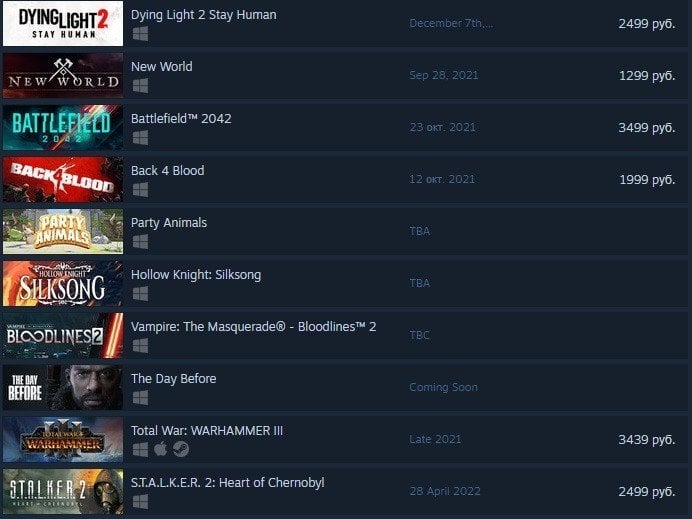Click the Windows icon under Dying Light 2

tap(140, 34)
